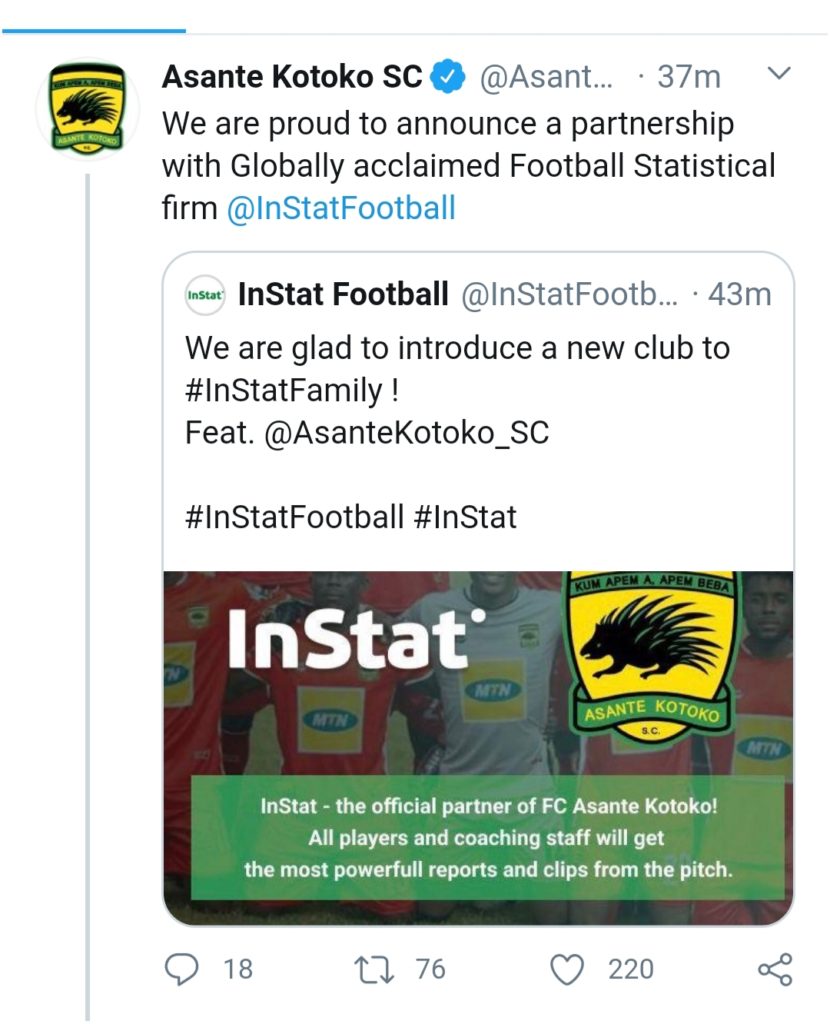
Task: Click the quoted tweet's 43m timestamp
Action: 739,295
